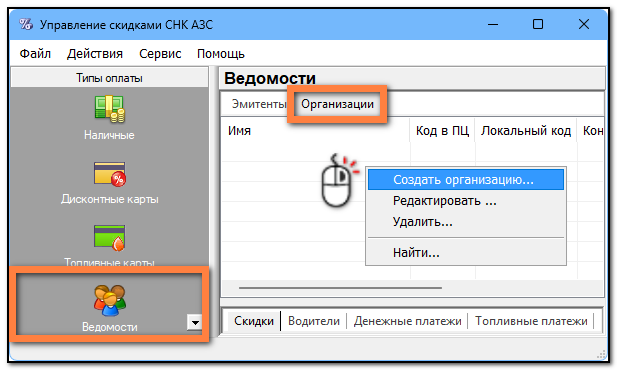Choose Найти in the context menu

pyautogui.click(x=466, y=253)
